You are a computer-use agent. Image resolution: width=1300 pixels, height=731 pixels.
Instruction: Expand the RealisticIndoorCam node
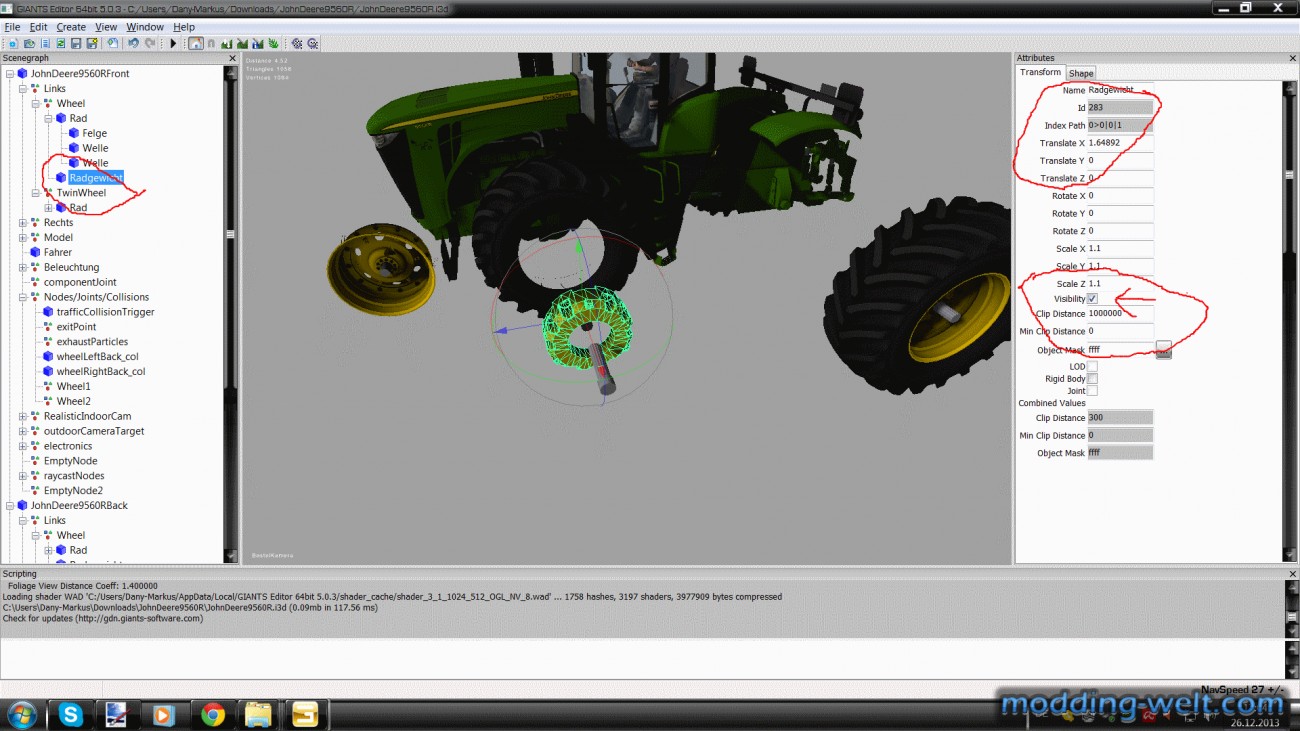coord(22,416)
